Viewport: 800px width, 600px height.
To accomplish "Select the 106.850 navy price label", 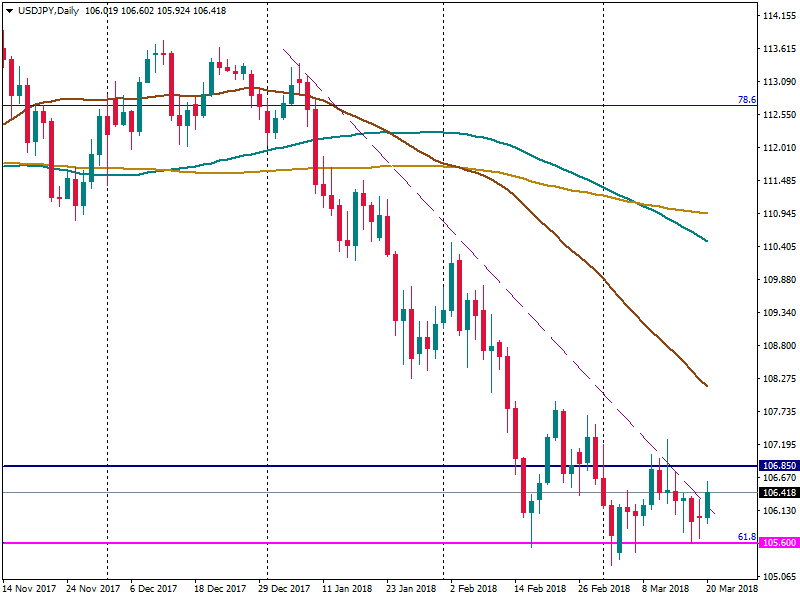I will pyautogui.click(x=777, y=466).
